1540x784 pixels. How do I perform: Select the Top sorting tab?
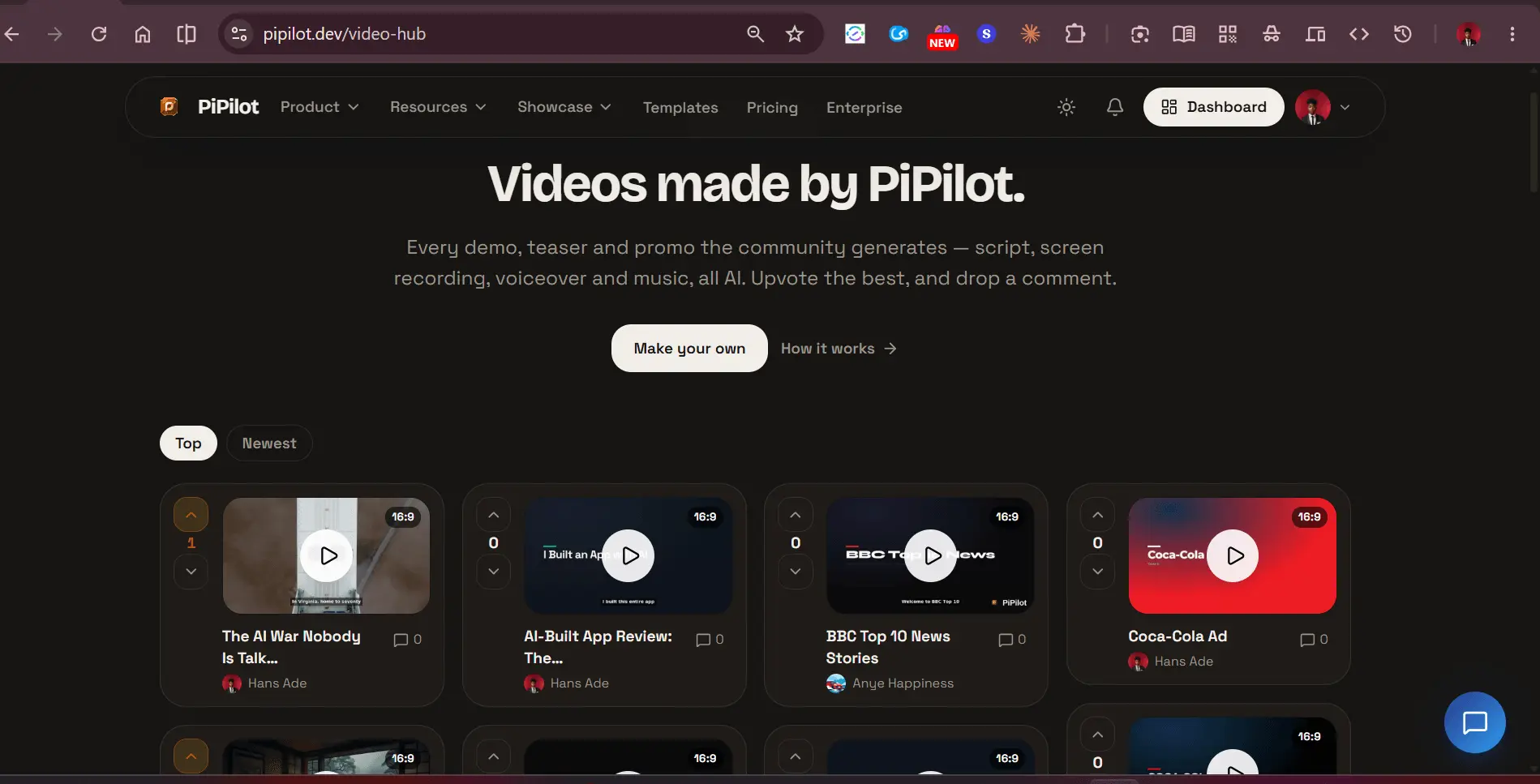point(188,443)
